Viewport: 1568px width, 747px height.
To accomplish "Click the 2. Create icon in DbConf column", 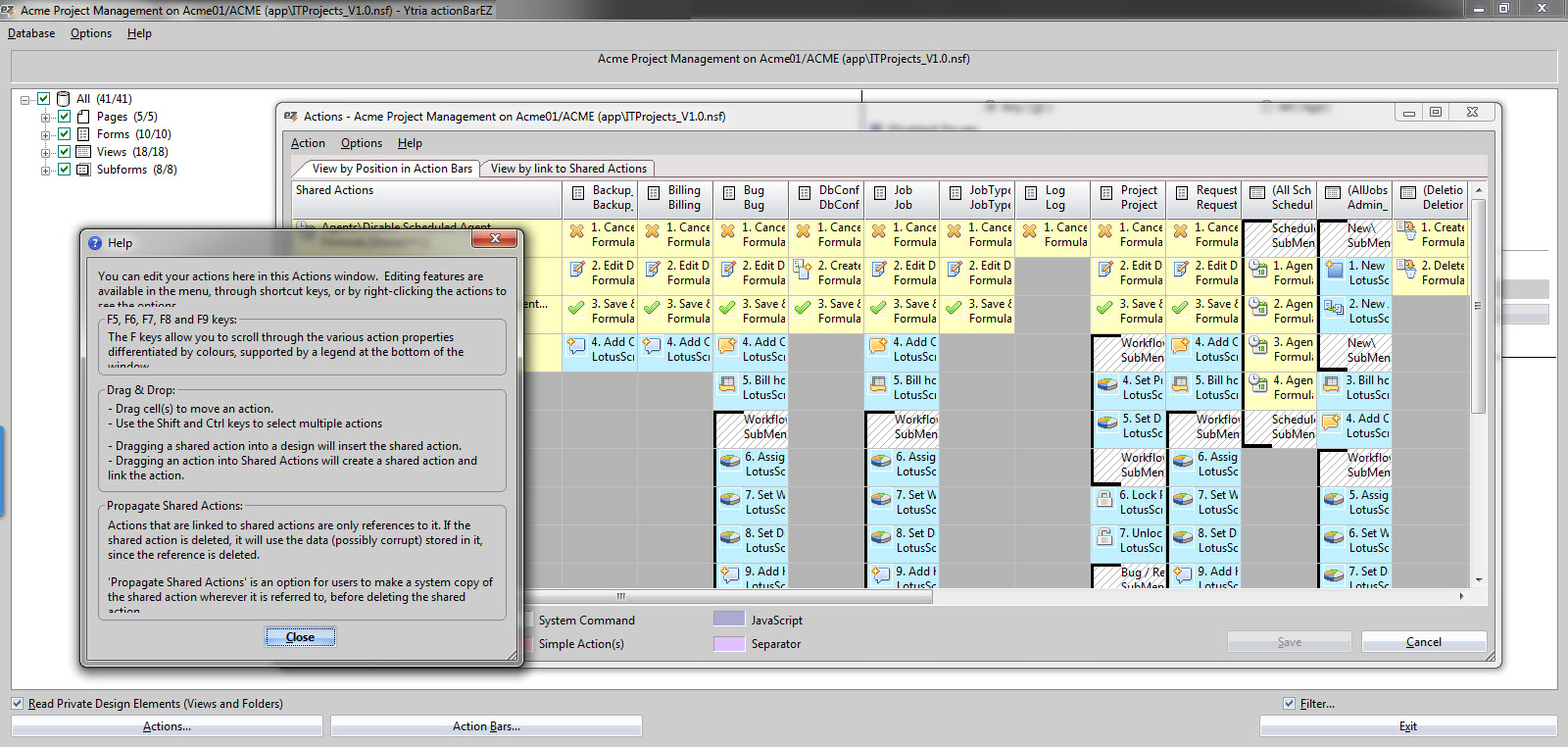I will point(804,269).
